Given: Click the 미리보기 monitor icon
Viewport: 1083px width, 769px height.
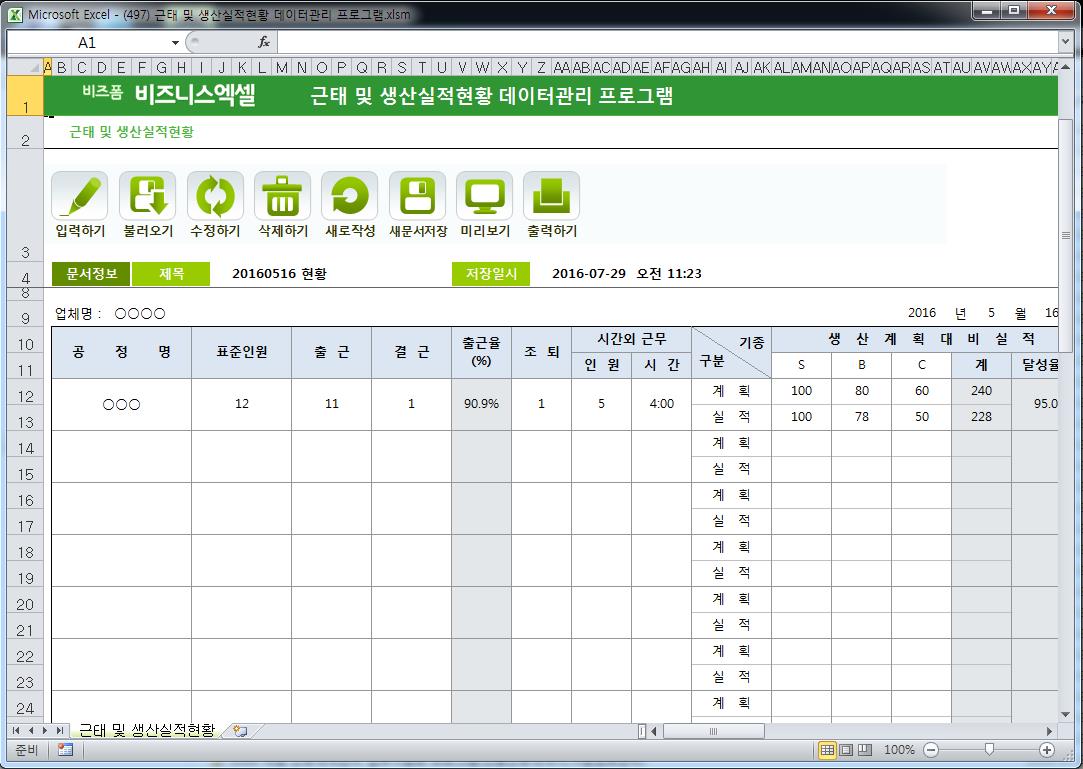Looking at the screenshot, I should click(x=485, y=196).
